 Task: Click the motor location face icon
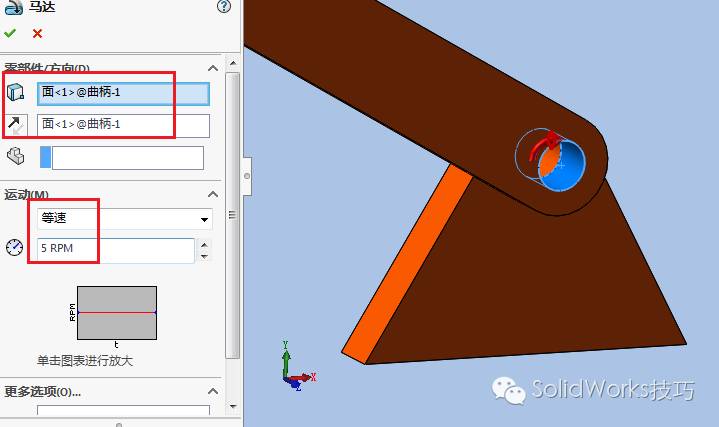click(16, 93)
